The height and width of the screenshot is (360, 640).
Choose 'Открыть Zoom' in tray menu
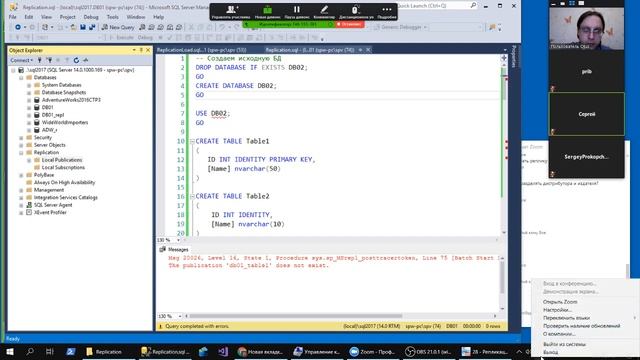pos(560,302)
